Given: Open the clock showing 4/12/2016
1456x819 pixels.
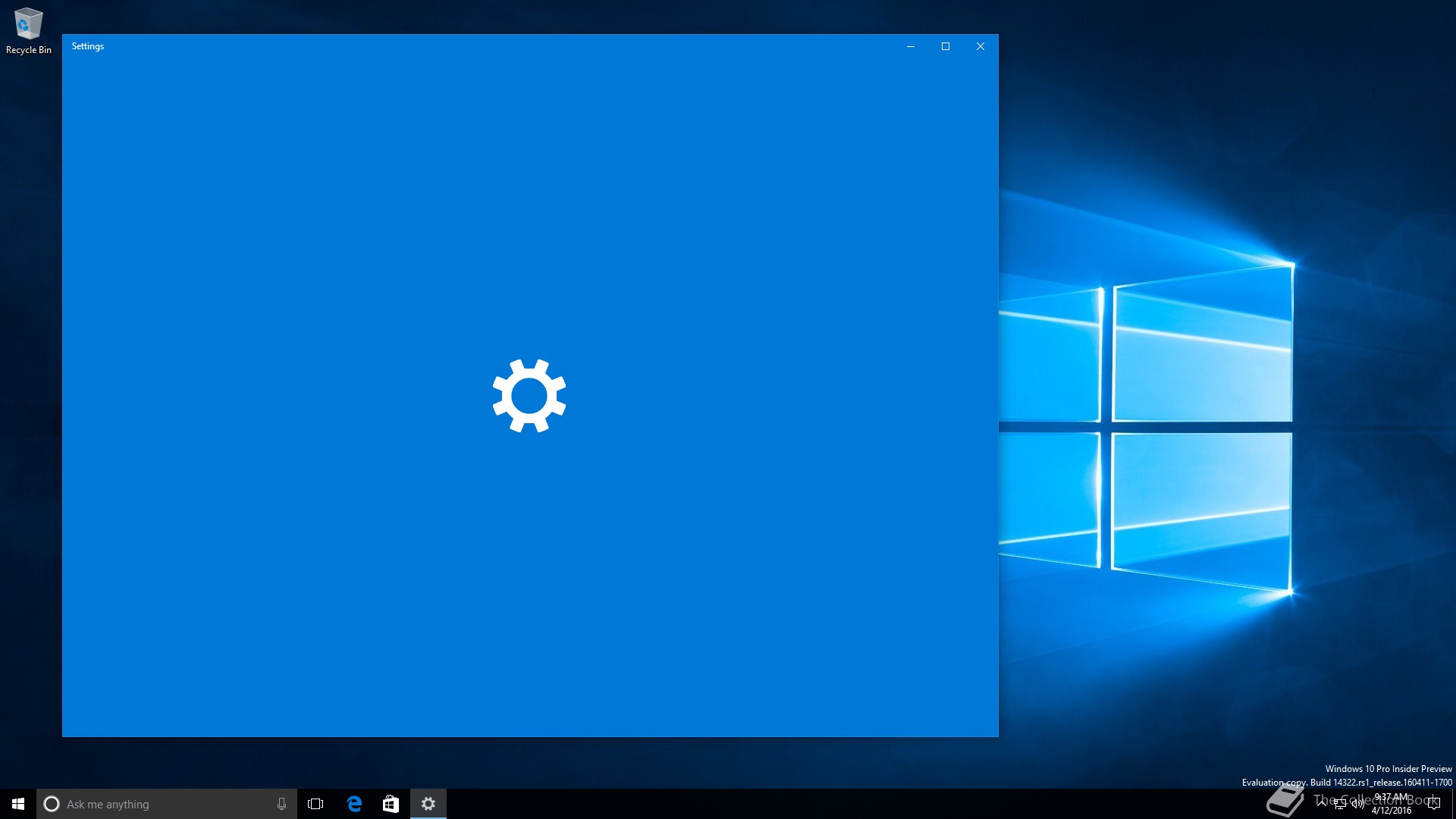Looking at the screenshot, I should pos(1392,804).
